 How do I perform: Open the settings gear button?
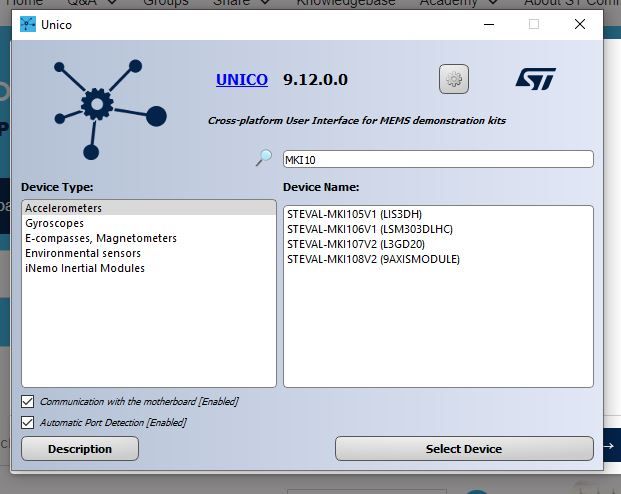tap(454, 79)
